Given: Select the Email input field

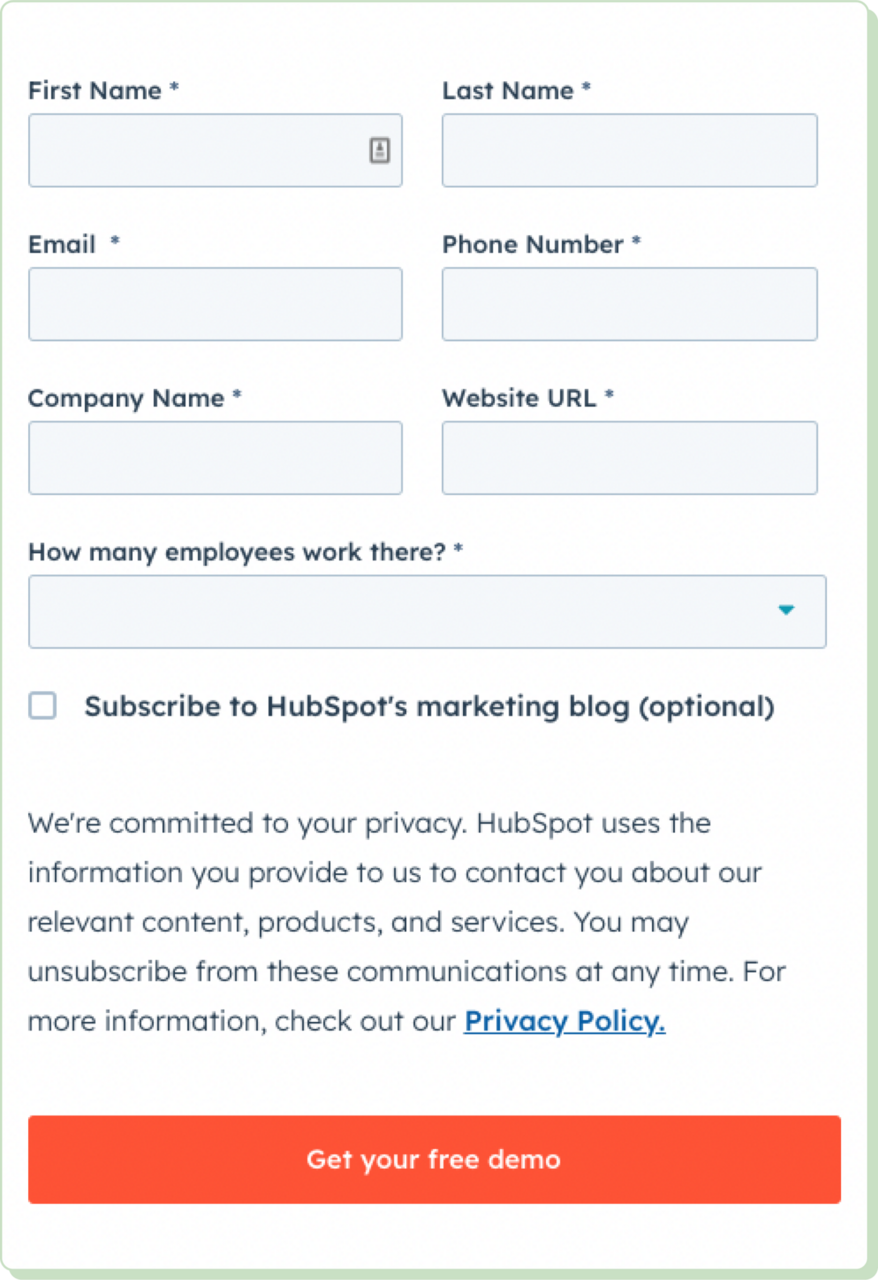Looking at the screenshot, I should point(215,304).
